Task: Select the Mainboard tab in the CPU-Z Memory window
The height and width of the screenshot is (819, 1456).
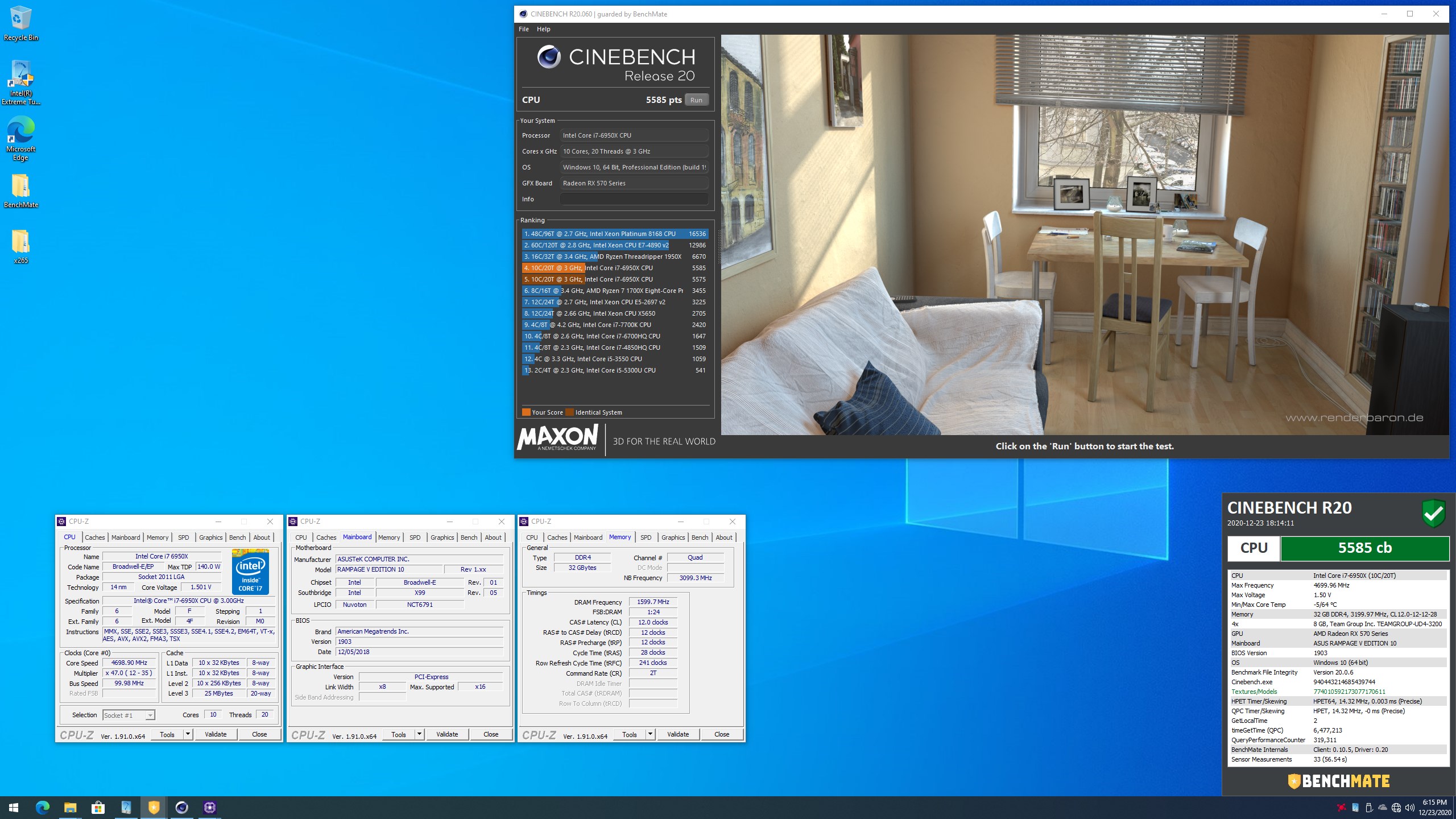Action: [x=588, y=537]
